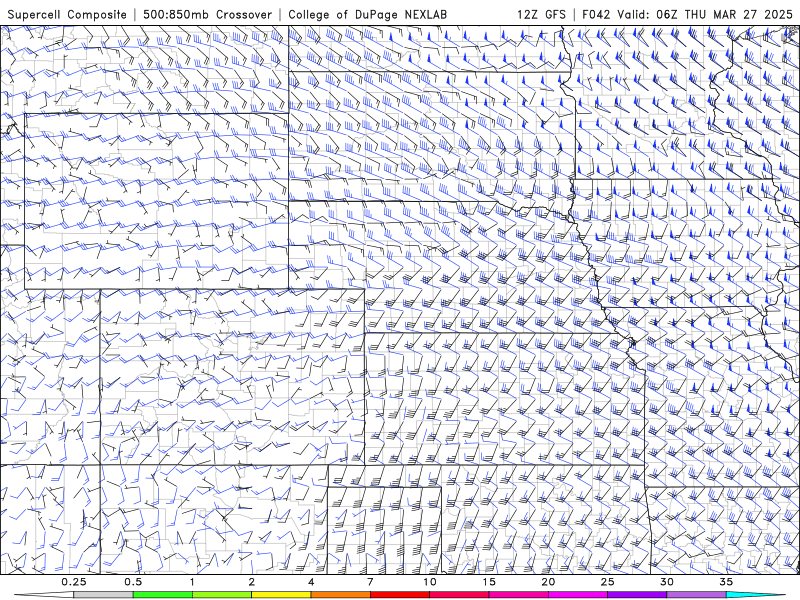Click the legend value 35
This screenshot has width=800, height=600.
pos(726,582)
